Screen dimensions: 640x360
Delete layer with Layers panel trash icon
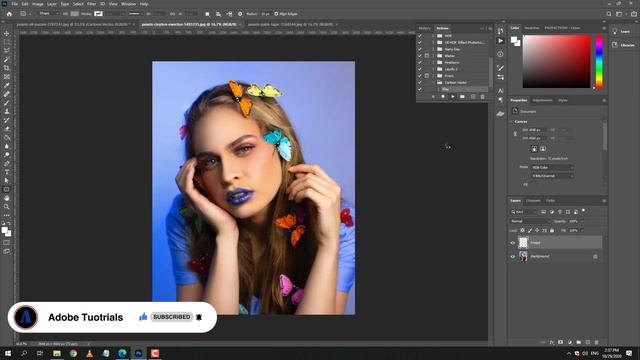pyautogui.click(x=596, y=342)
